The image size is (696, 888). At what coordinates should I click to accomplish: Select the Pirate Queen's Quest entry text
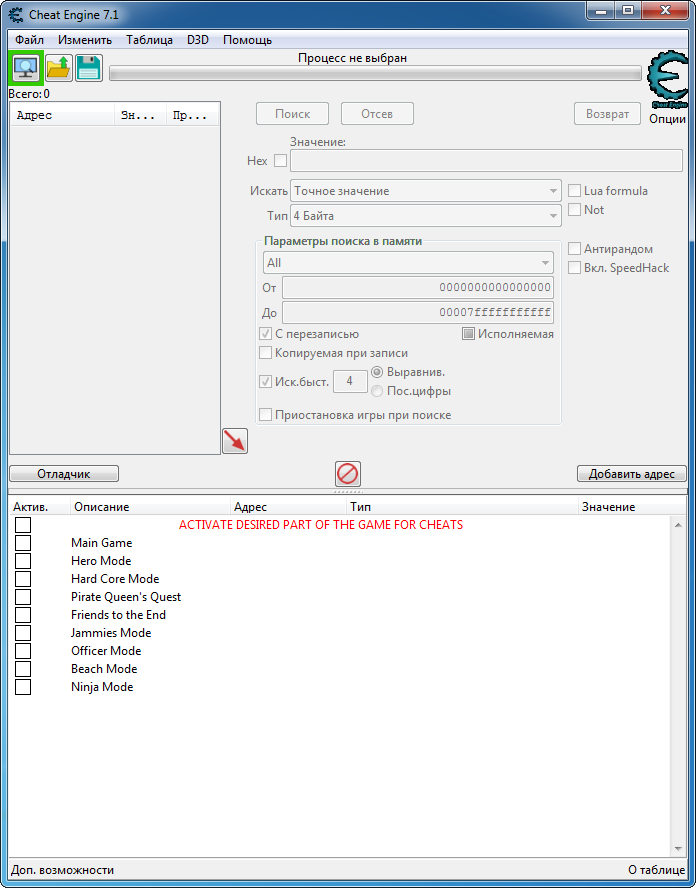pos(126,597)
